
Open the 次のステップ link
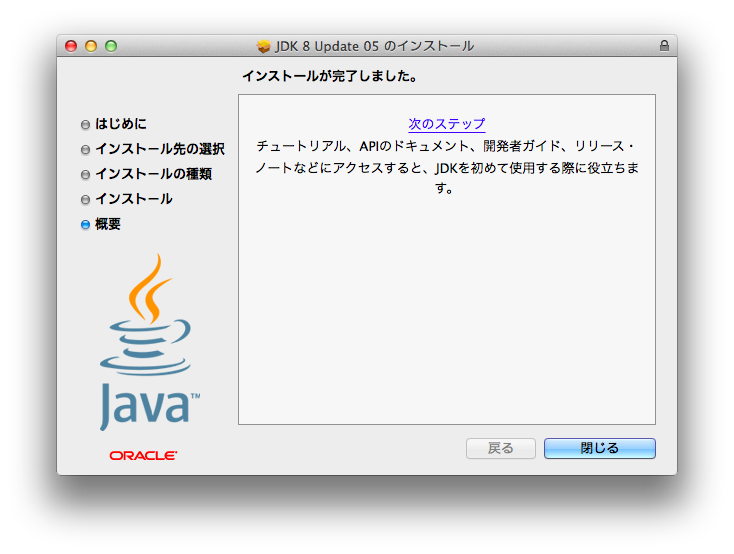447,124
